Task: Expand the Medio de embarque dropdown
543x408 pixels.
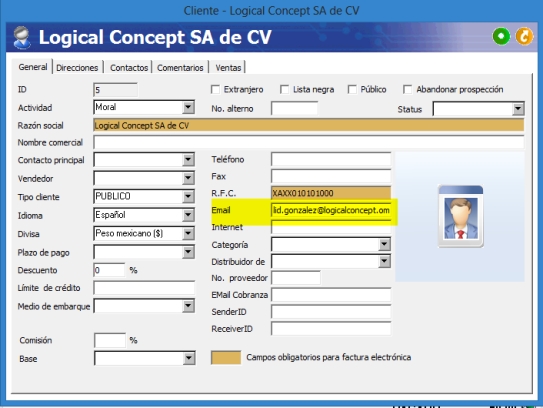Action: pos(188,306)
